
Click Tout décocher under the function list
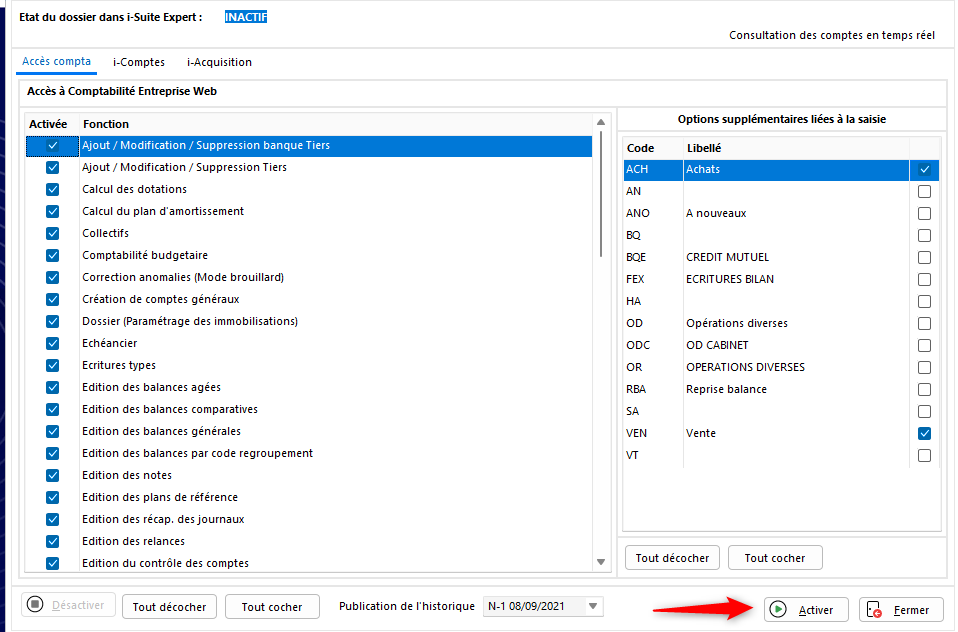169,607
